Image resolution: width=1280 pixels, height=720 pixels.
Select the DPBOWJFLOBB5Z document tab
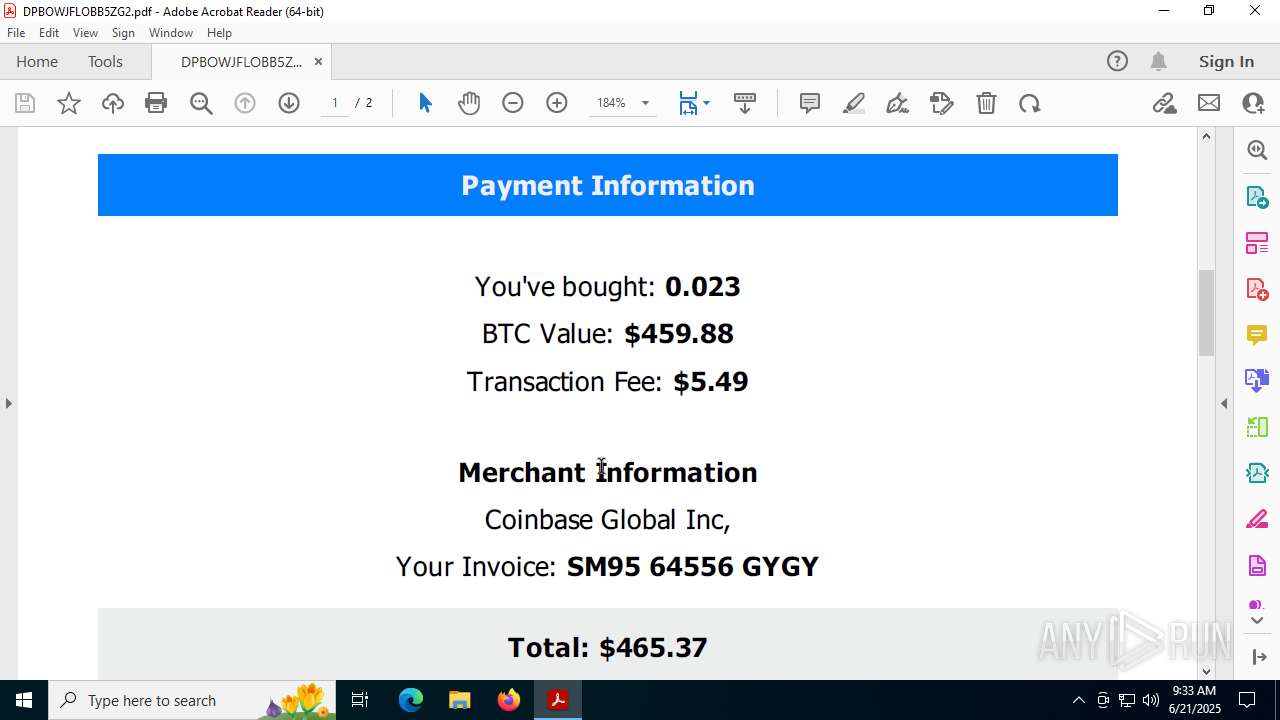pyautogui.click(x=241, y=61)
